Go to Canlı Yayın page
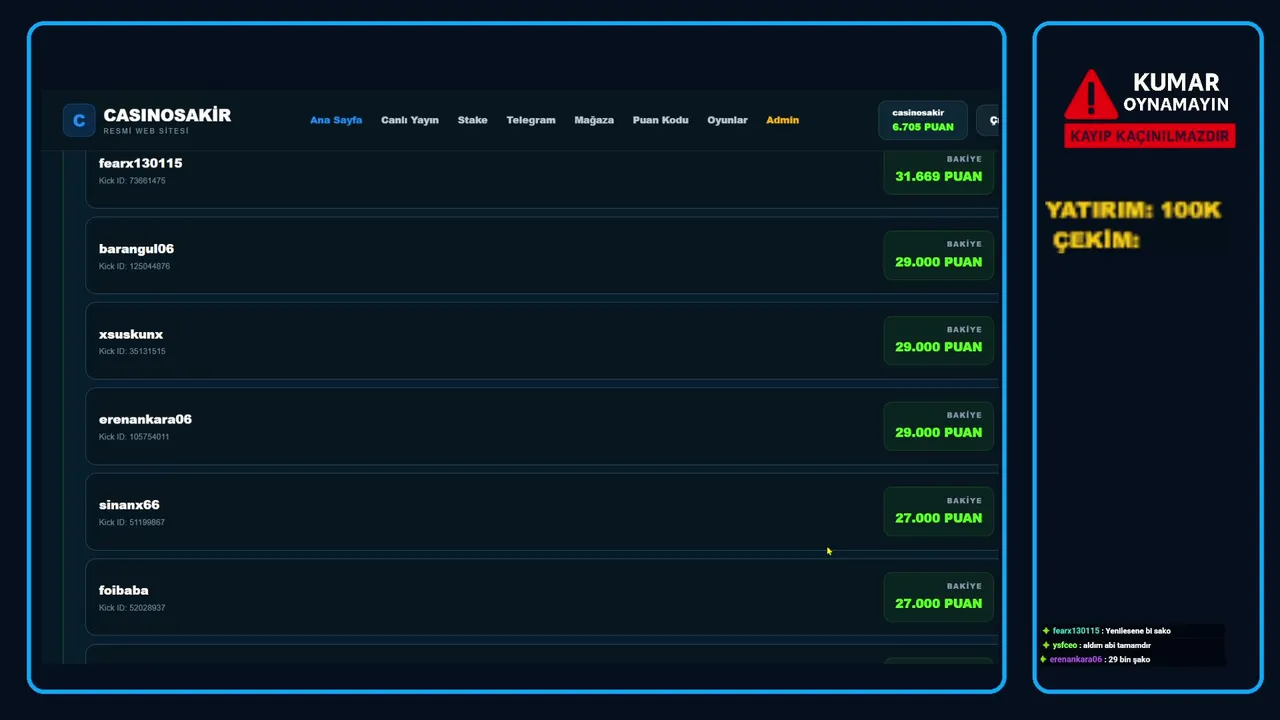Viewport: 1280px width, 720px height. pos(410,120)
